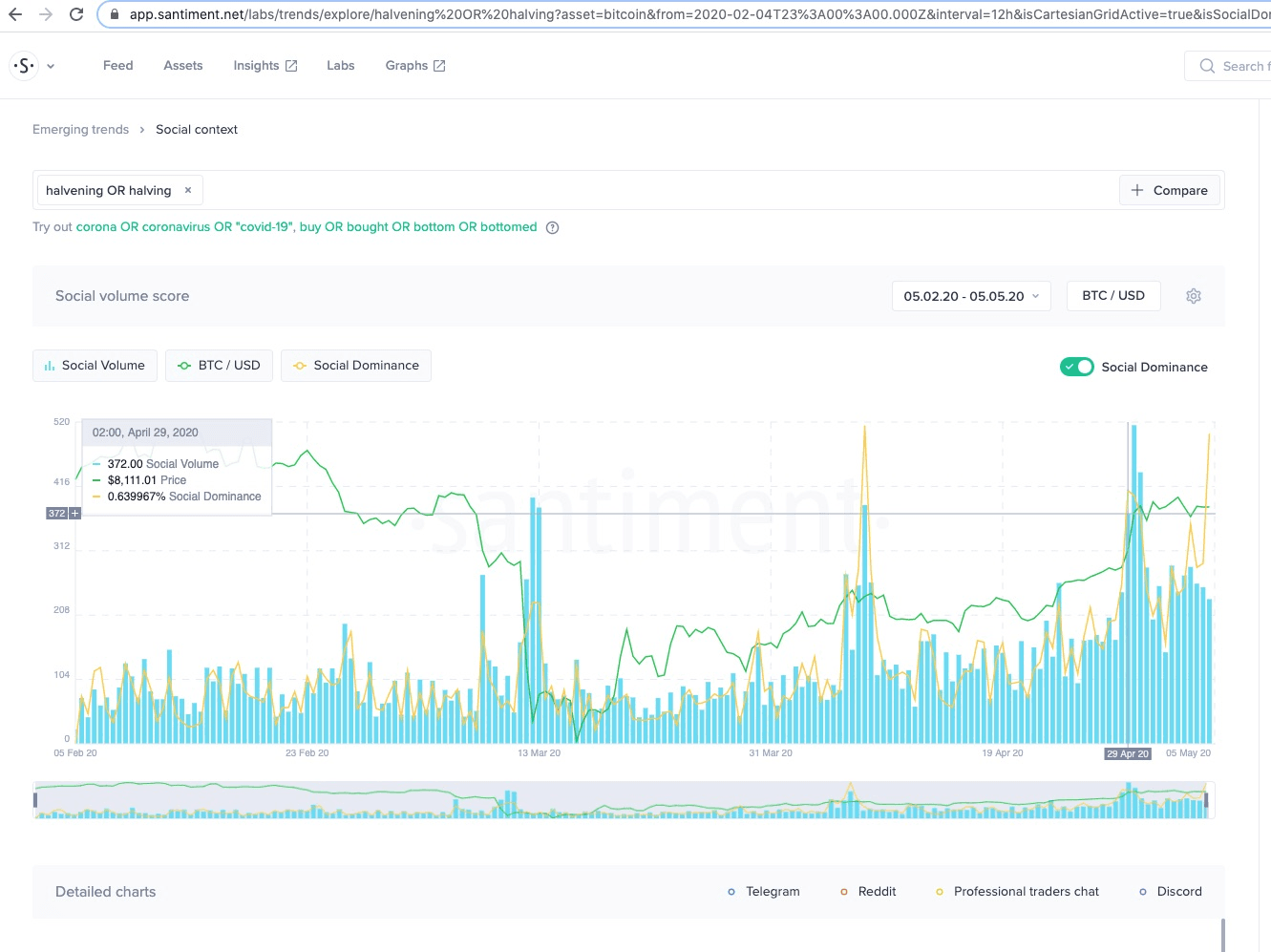Open Insights external link
1271x952 pixels.
pyautogui.click(x=265, y=66)
